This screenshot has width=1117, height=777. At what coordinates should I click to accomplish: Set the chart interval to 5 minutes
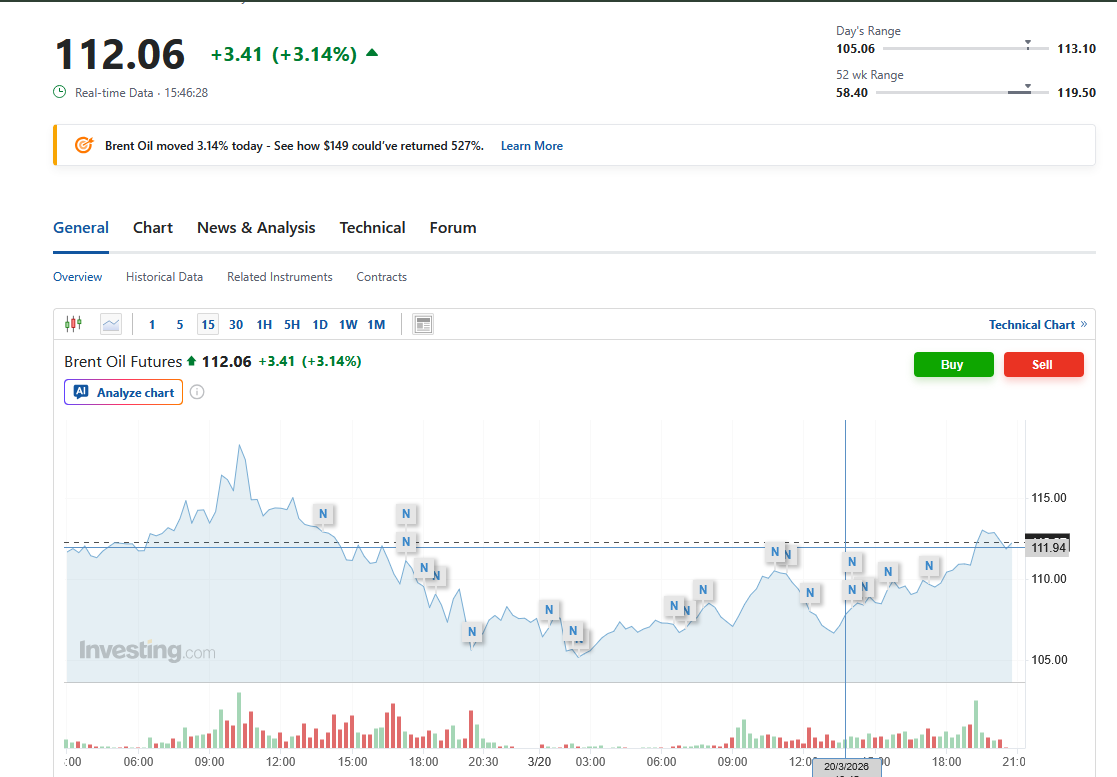180,325
